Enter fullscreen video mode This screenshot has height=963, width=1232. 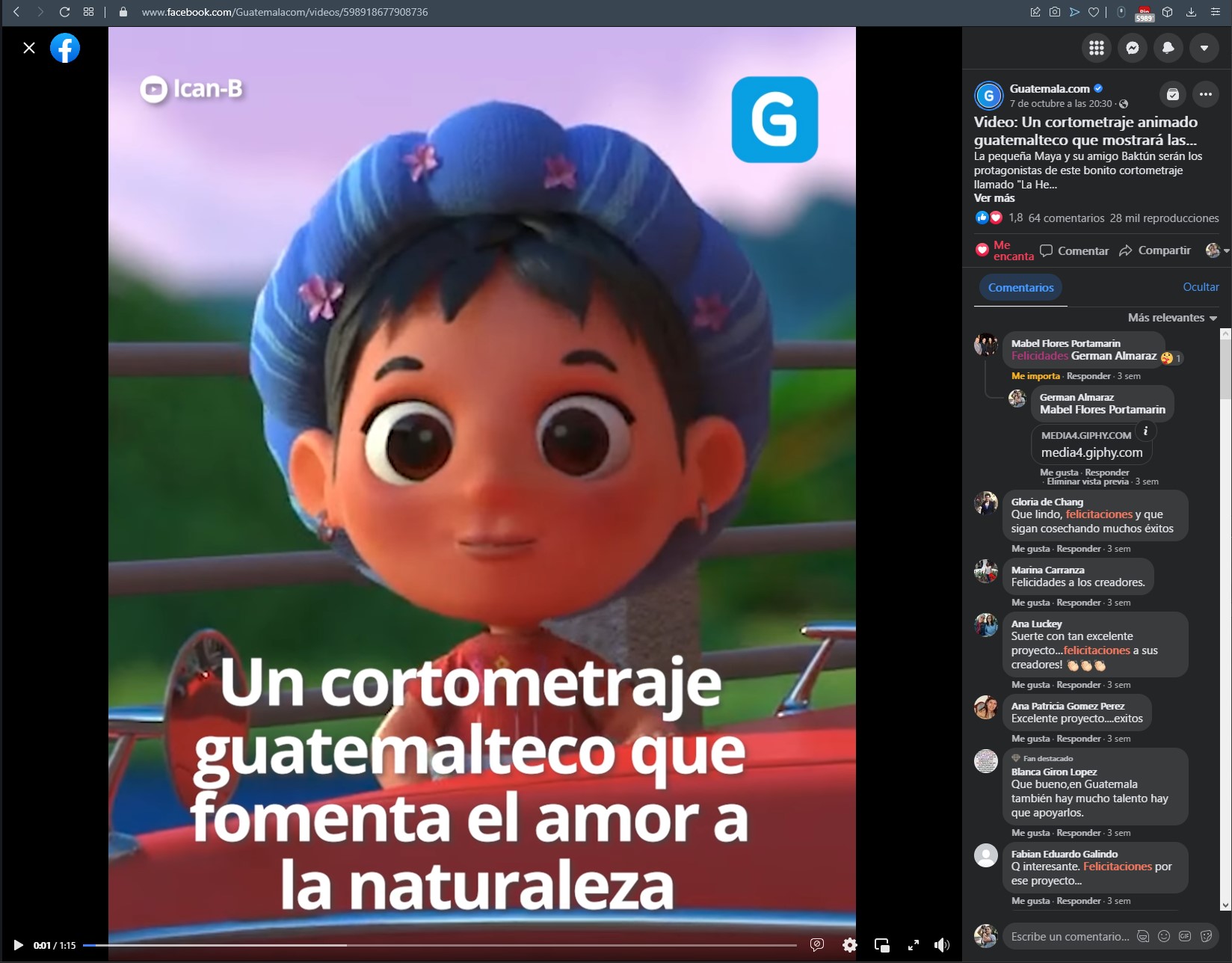[914, 945]
